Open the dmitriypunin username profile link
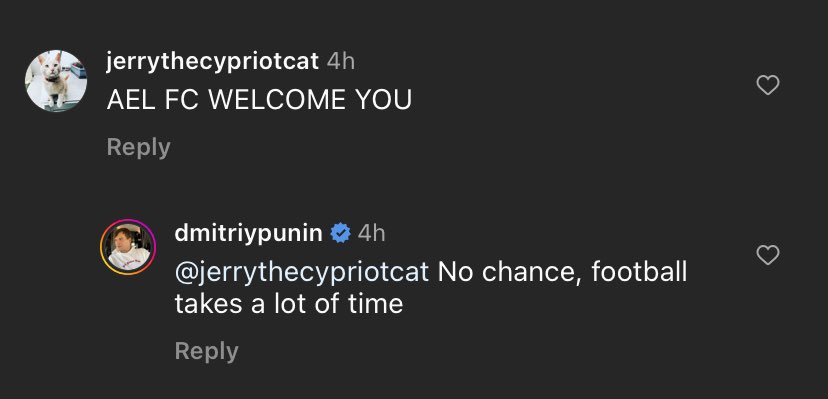 (248, 233)
